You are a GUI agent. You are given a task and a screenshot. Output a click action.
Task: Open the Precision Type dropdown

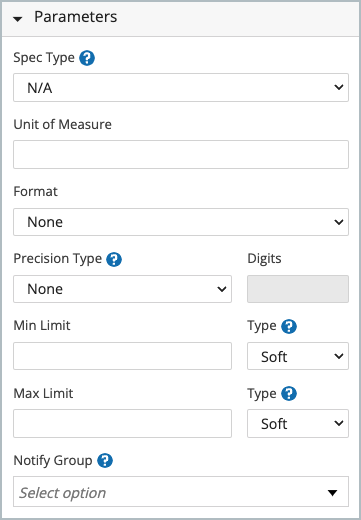122,289
